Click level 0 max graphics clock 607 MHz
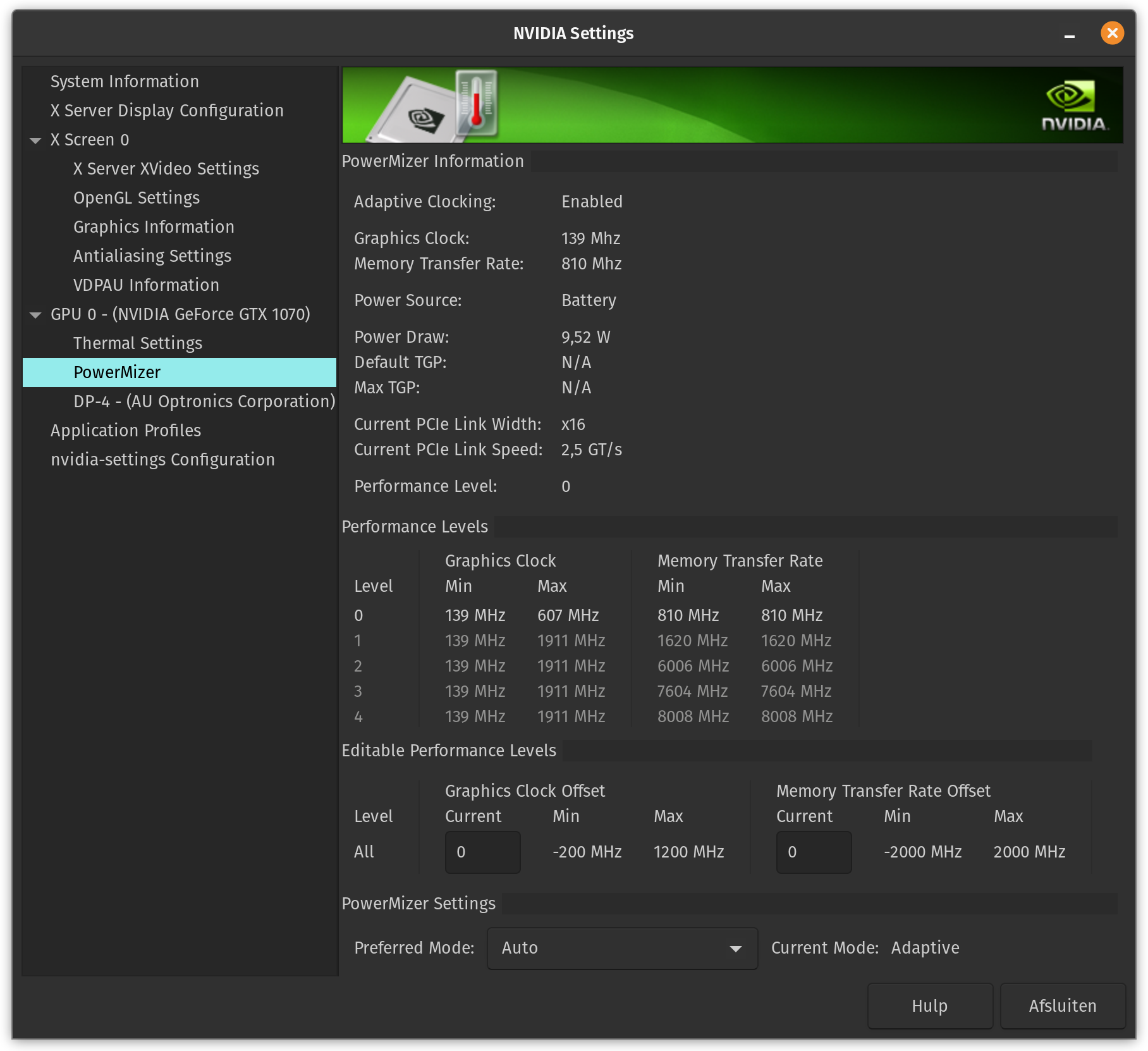 pyautogui.click(x=568, y=615)
